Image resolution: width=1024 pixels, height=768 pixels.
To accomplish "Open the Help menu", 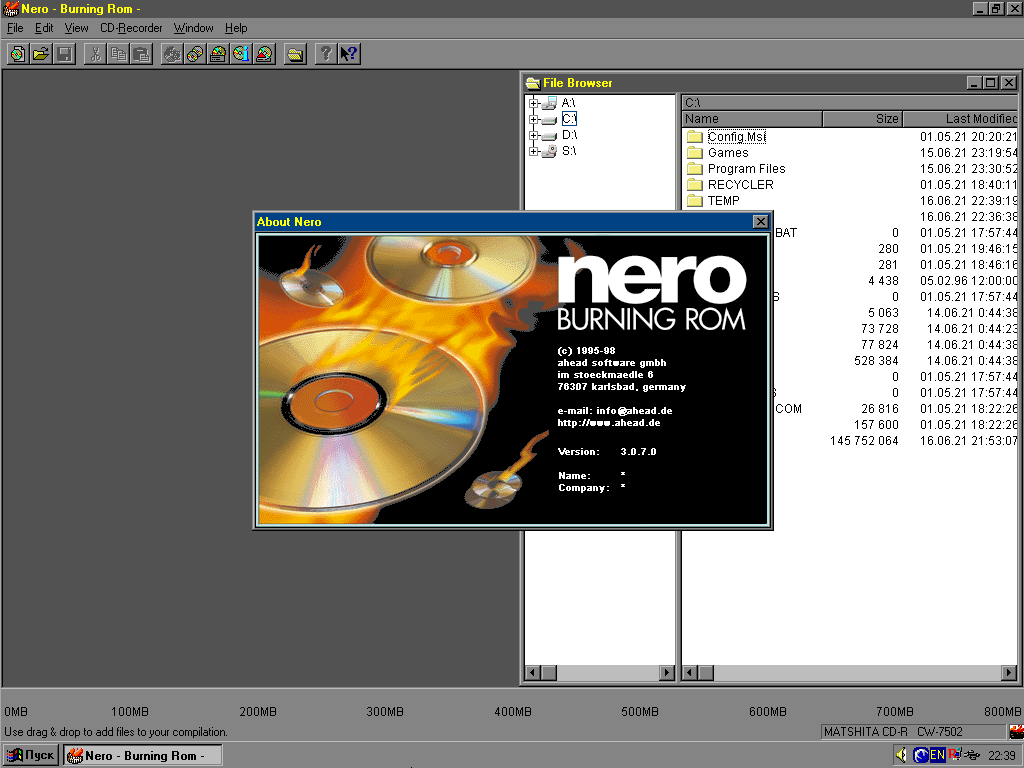I will pyautogui.click(x=236, y=28).
